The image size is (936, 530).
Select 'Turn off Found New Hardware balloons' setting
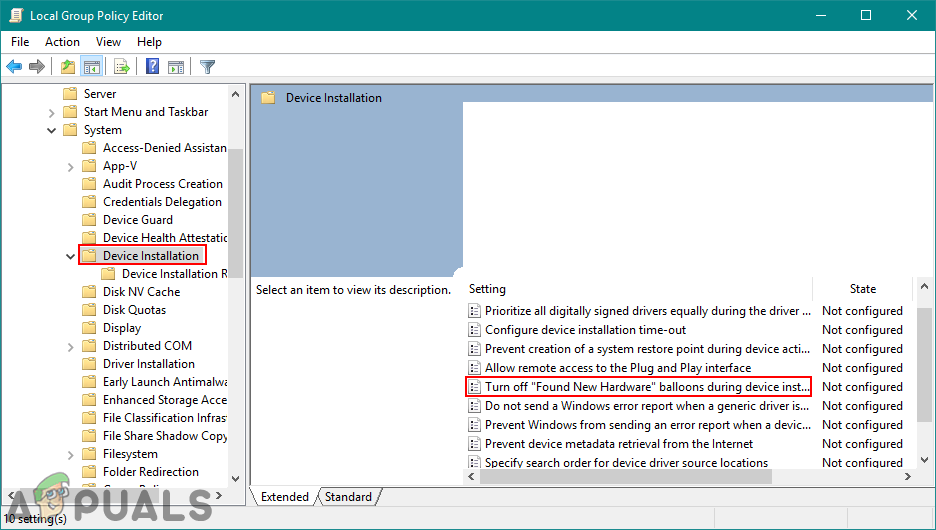point(648,387)
